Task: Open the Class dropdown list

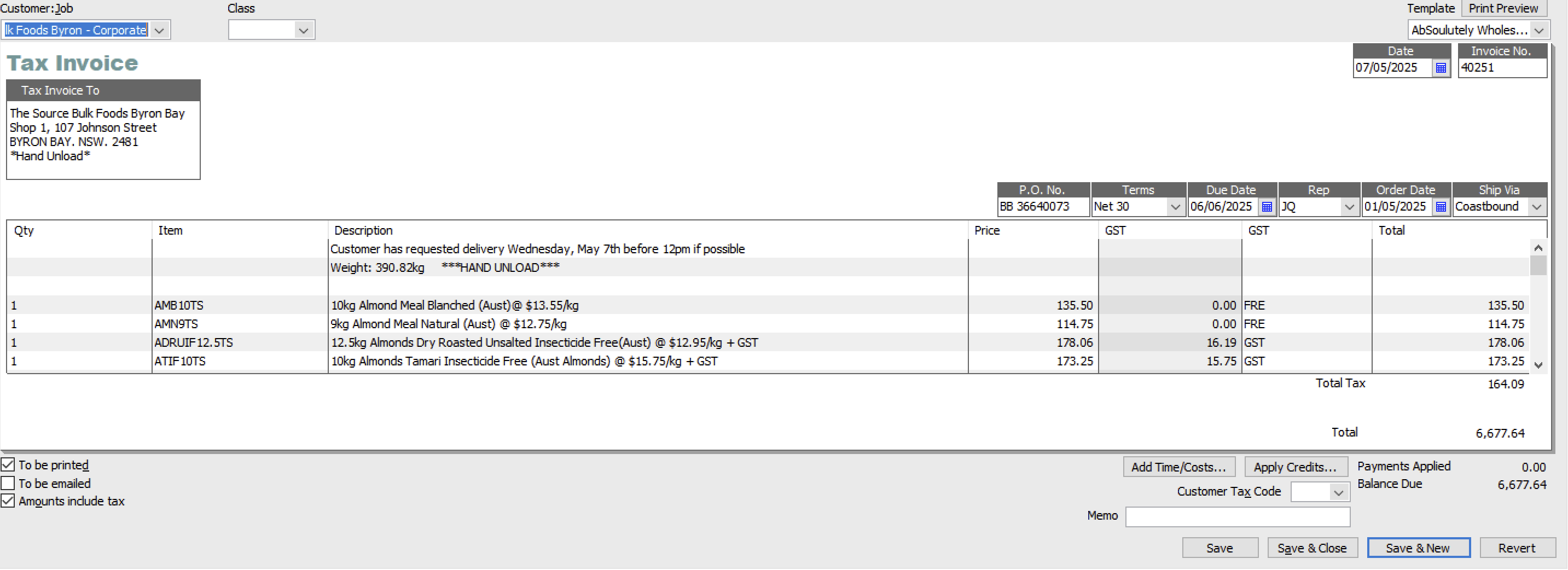Action: click(303, 30)
